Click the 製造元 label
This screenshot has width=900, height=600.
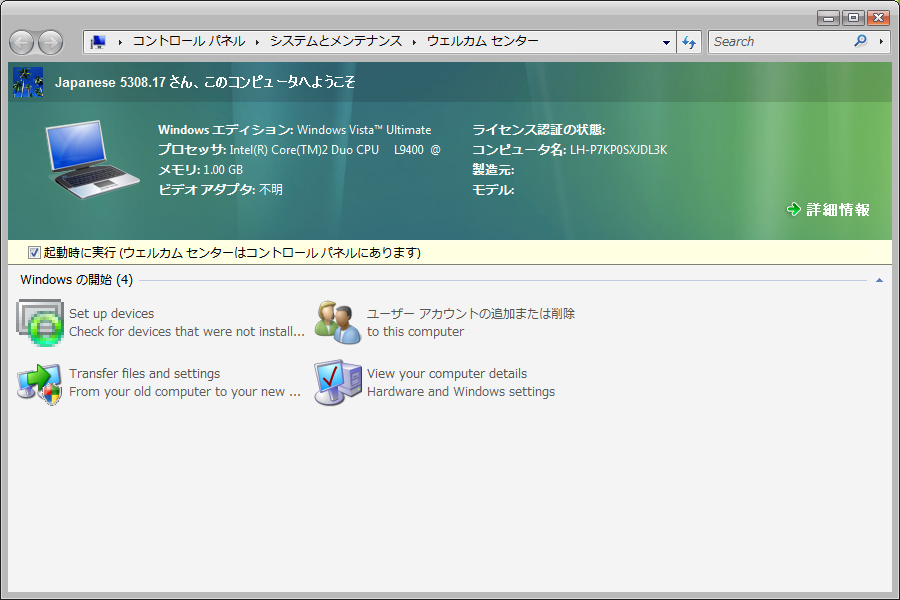coord(493,169)
